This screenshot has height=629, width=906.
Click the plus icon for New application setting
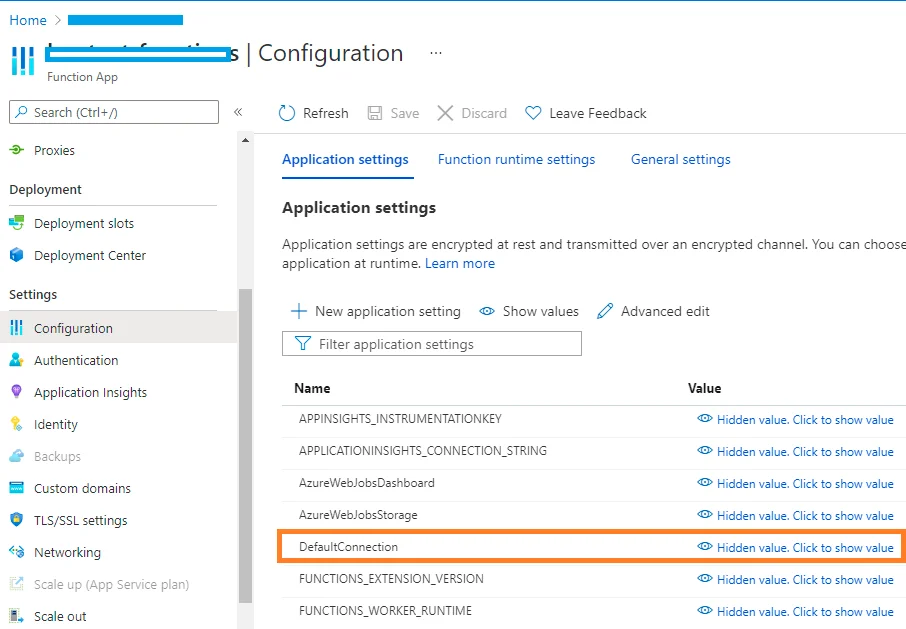point(298,311)
